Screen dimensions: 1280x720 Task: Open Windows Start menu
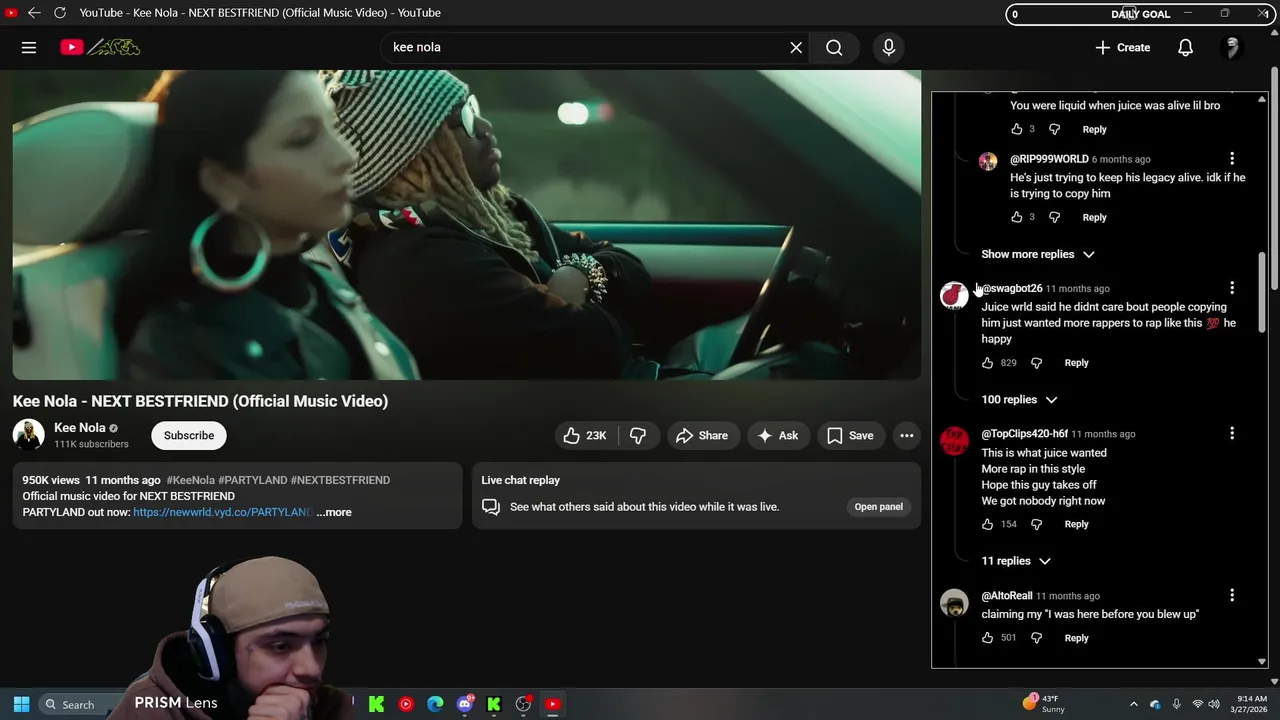coord(21,704)
